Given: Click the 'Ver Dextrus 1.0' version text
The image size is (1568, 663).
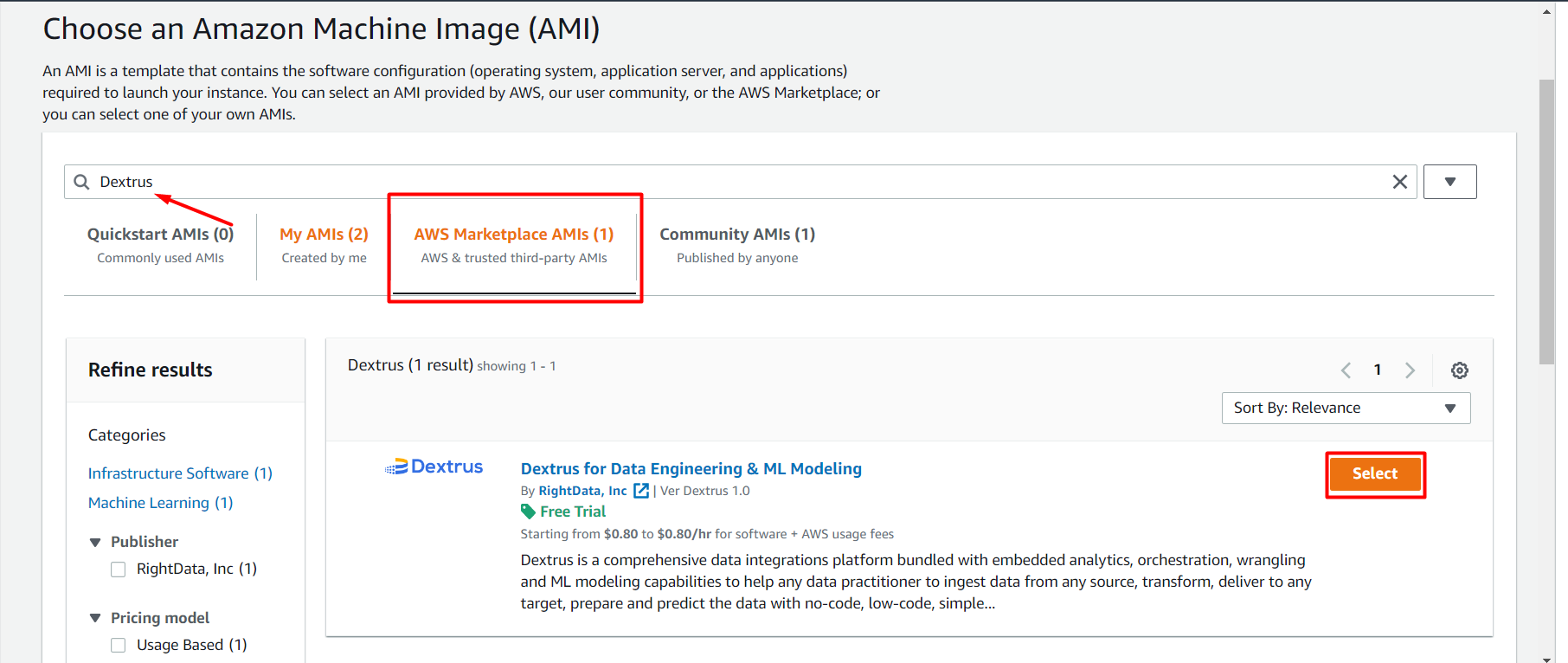Looking at the screenshot, I should [705, 491].
